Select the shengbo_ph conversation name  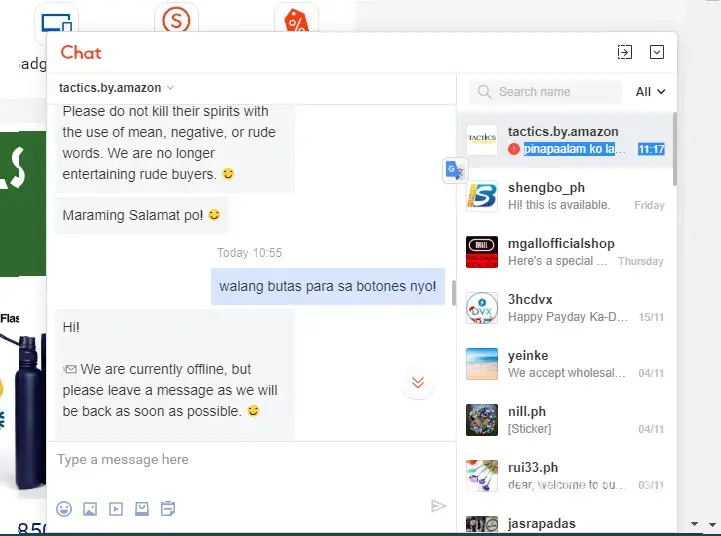tap(546, 188)
